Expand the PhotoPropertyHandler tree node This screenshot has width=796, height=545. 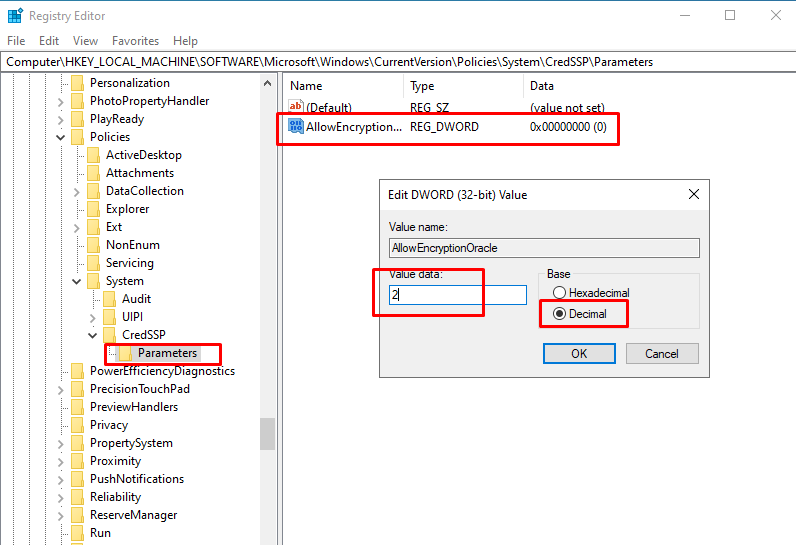coord(61,102)
